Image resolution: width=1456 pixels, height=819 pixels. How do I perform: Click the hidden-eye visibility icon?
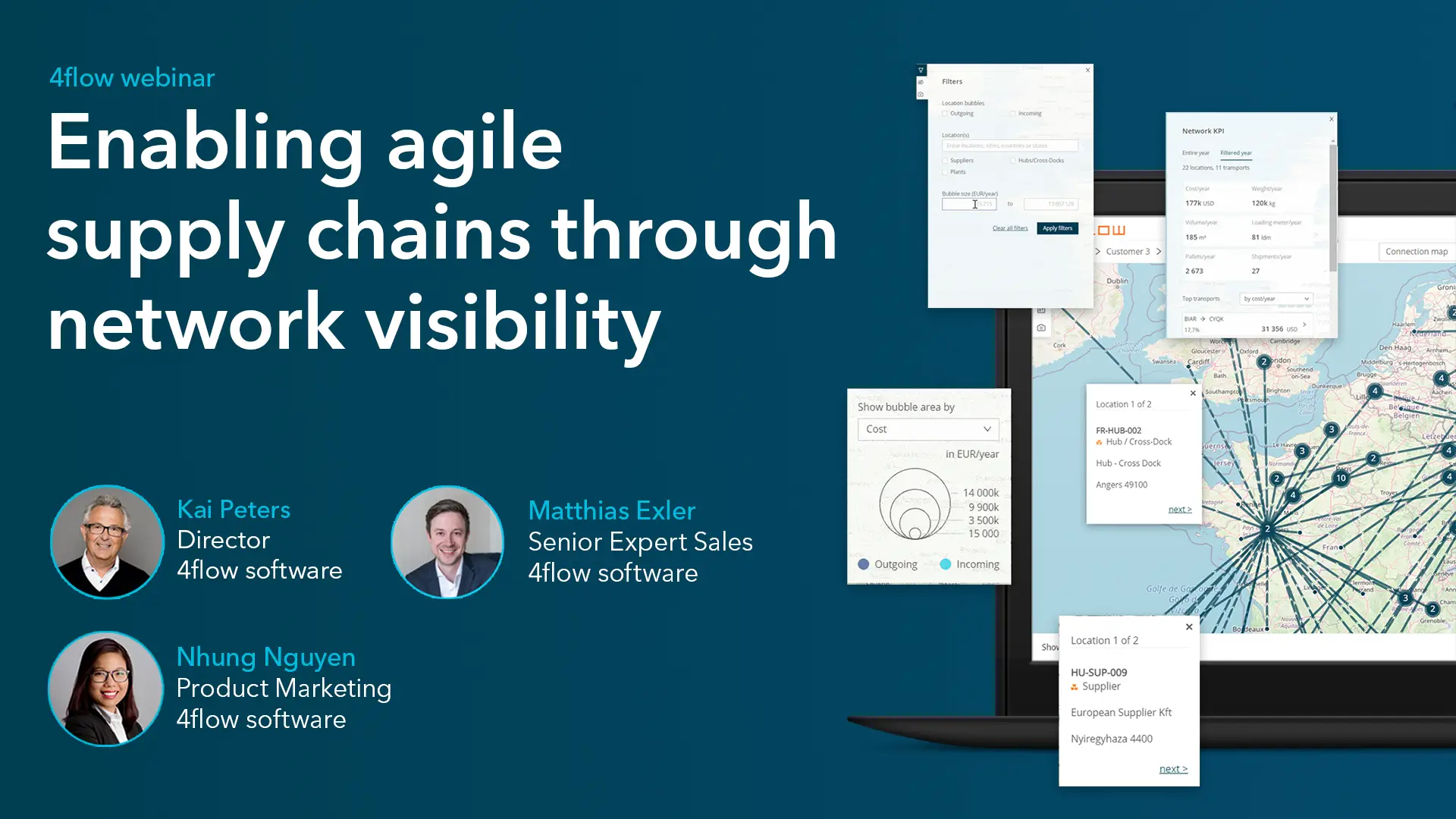tap(921, 83)
